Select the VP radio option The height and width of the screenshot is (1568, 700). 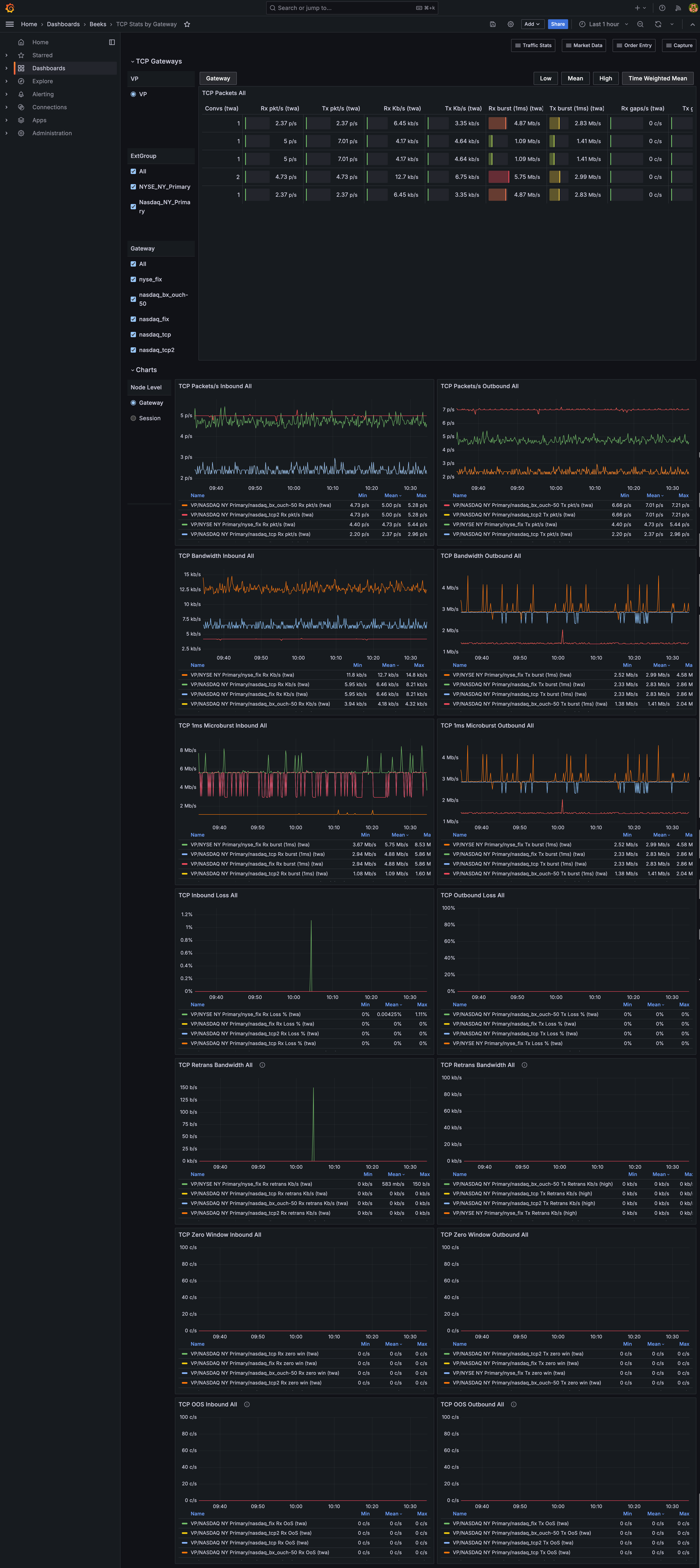coord(133,94)
